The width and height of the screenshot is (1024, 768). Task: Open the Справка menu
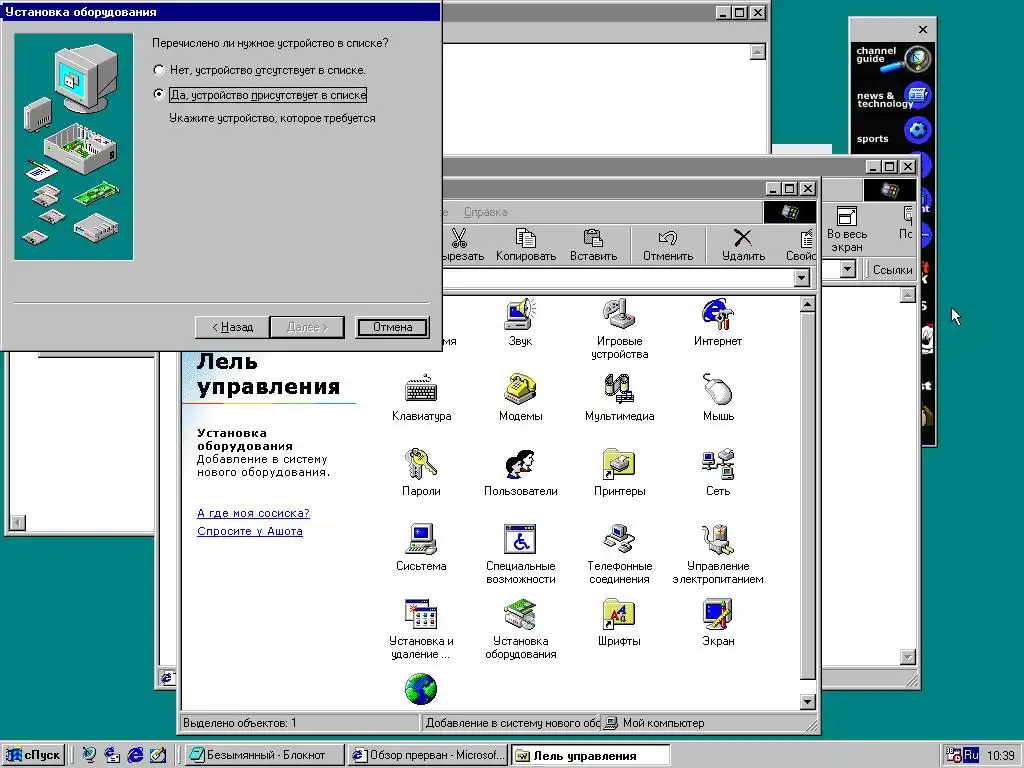[x=485, y=212]
